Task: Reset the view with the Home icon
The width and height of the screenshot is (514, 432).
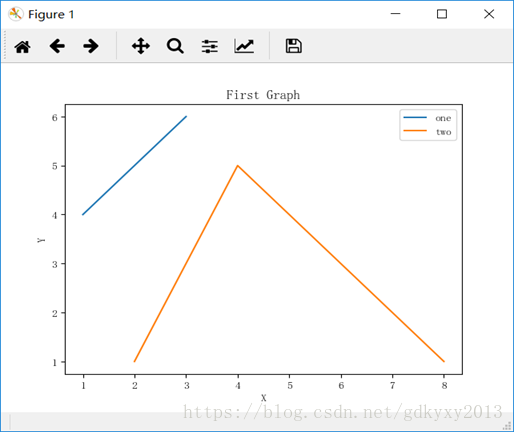Action: [x=23, y=47]
